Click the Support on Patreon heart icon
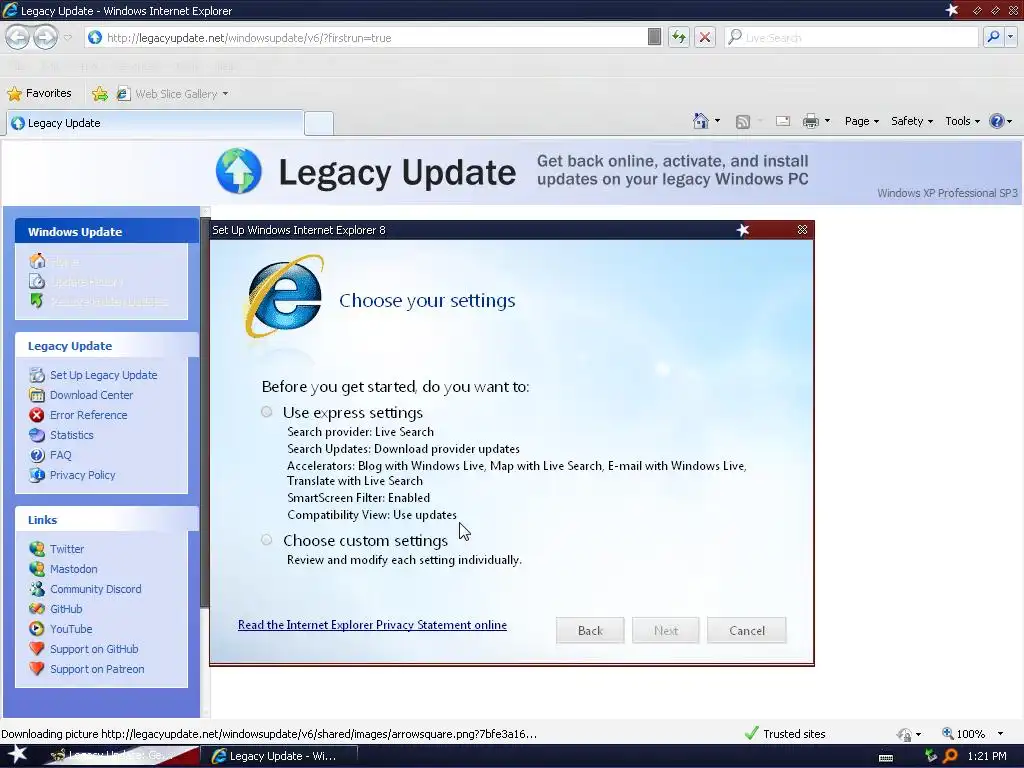The image size is (1024, 768). tap(37, 669)
